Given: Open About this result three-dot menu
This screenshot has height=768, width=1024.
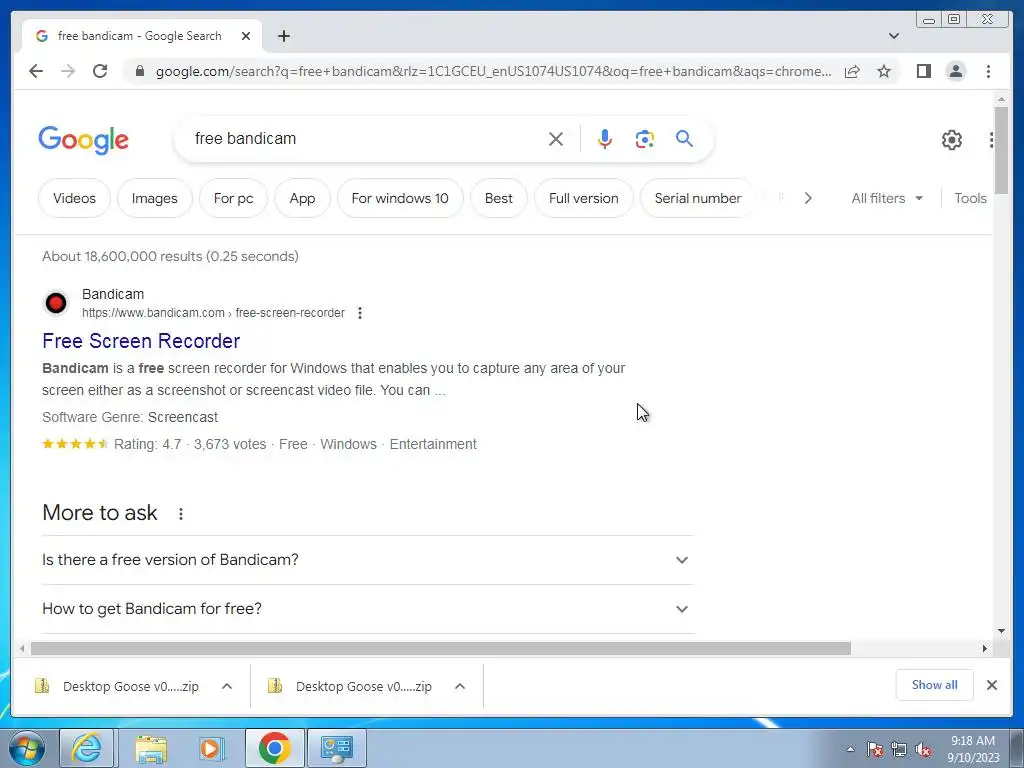Looking at the screenshot, I should tap(360, 313).
